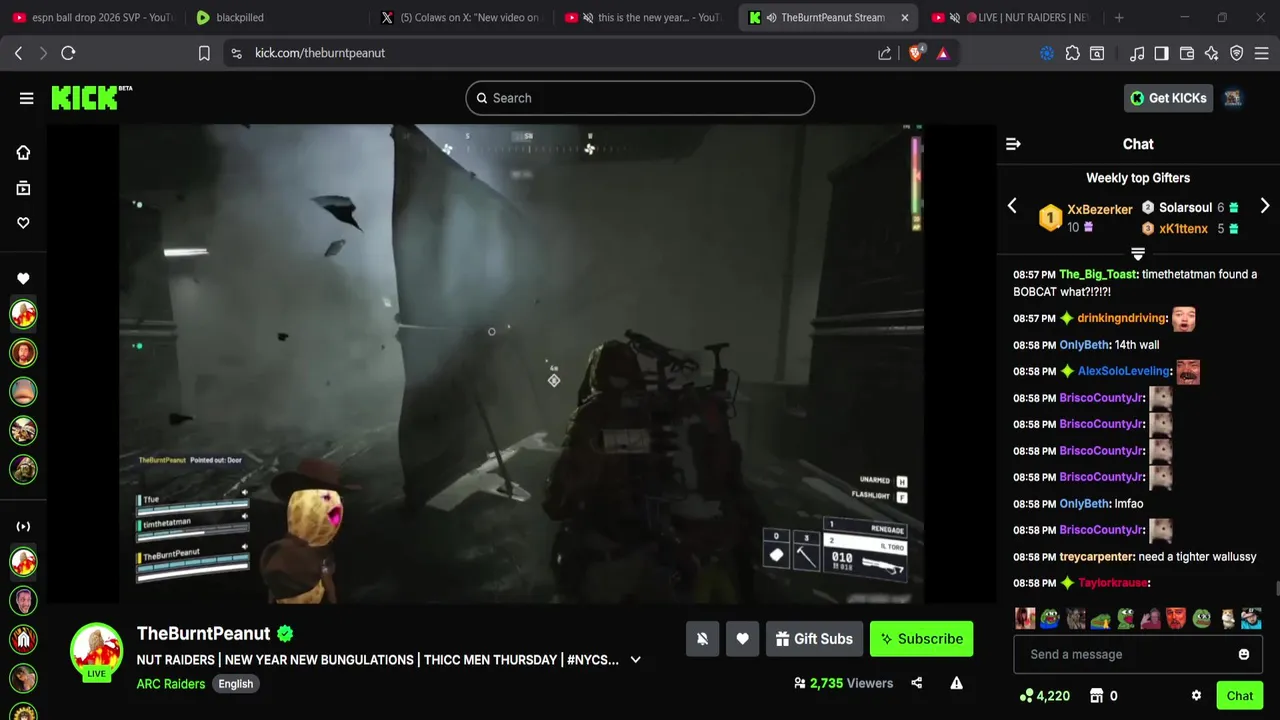Open user profile avatar menu
This screenshot has height=720, width=1280.
pos(1233,98)
